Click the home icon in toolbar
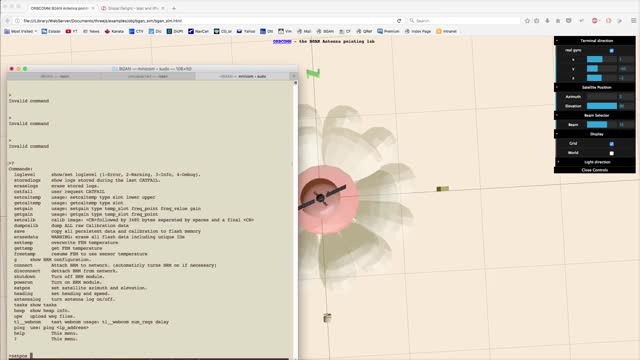This screenshot has height=360, width=640. tap(558, 21)
